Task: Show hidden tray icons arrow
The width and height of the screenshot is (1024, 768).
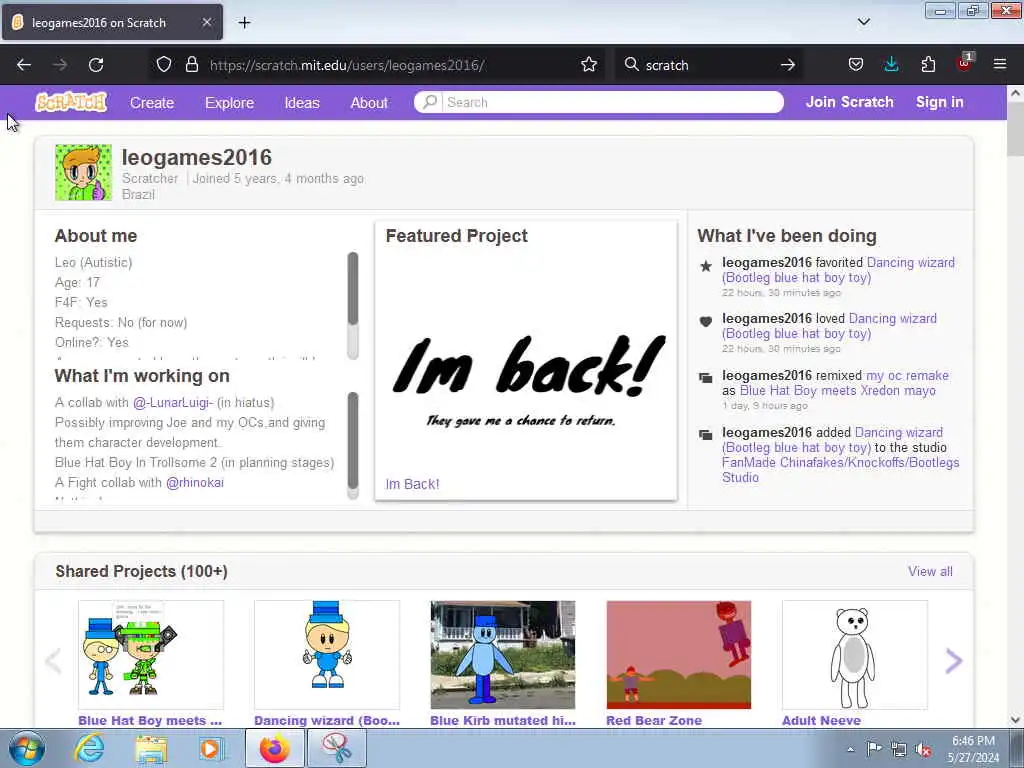Action: pos(850,749)
